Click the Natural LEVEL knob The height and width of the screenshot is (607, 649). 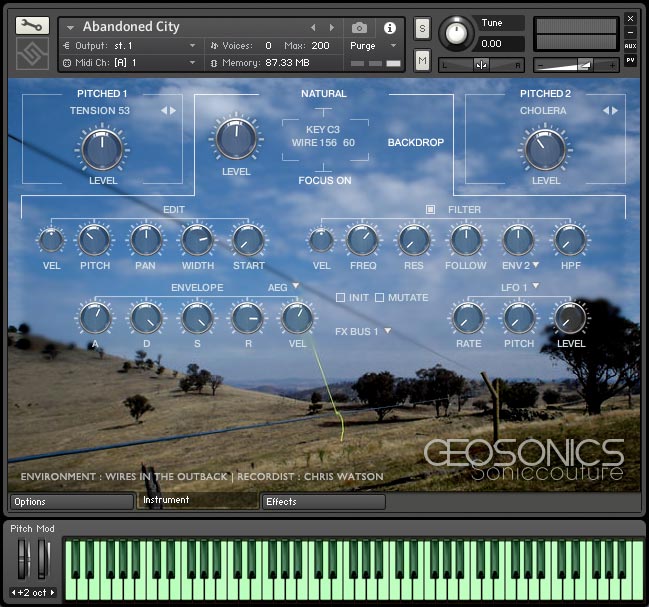236,140
